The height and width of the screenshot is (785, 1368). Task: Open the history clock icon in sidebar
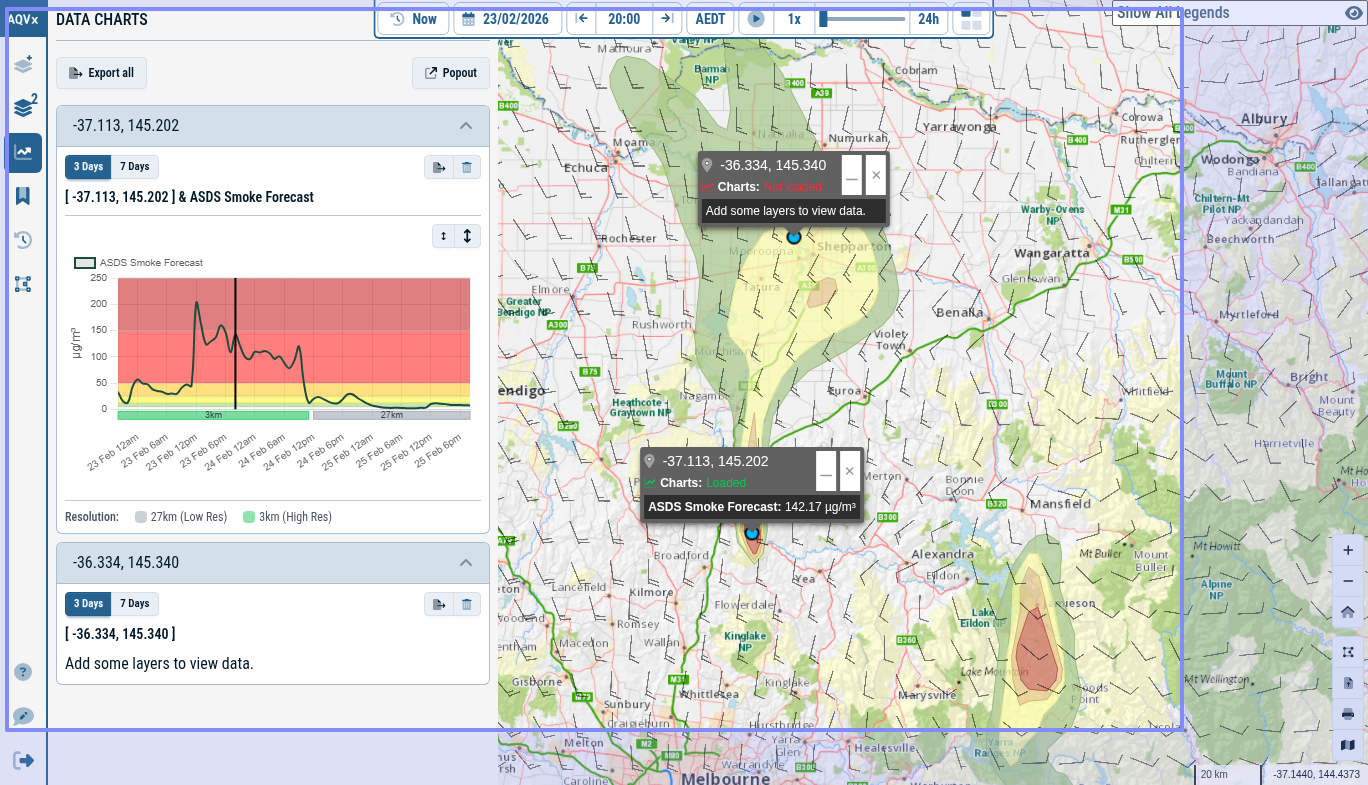(x=23, y=240)
